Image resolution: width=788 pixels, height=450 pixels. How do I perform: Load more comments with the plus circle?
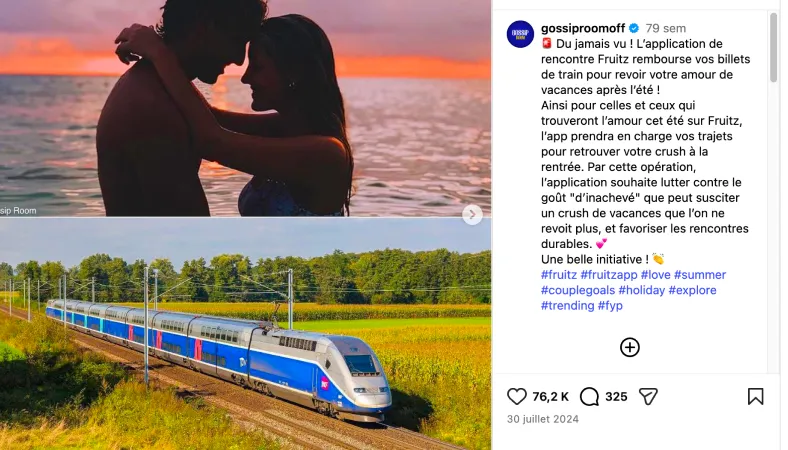[630, 347]
